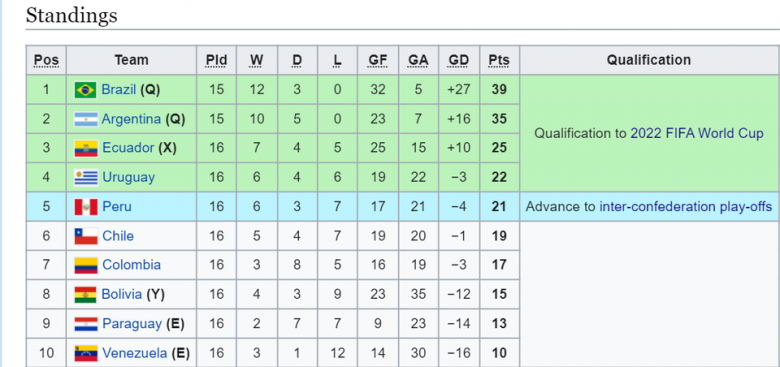Open the Brazil team link
780x367 pixels.
(x=118, y=90)
